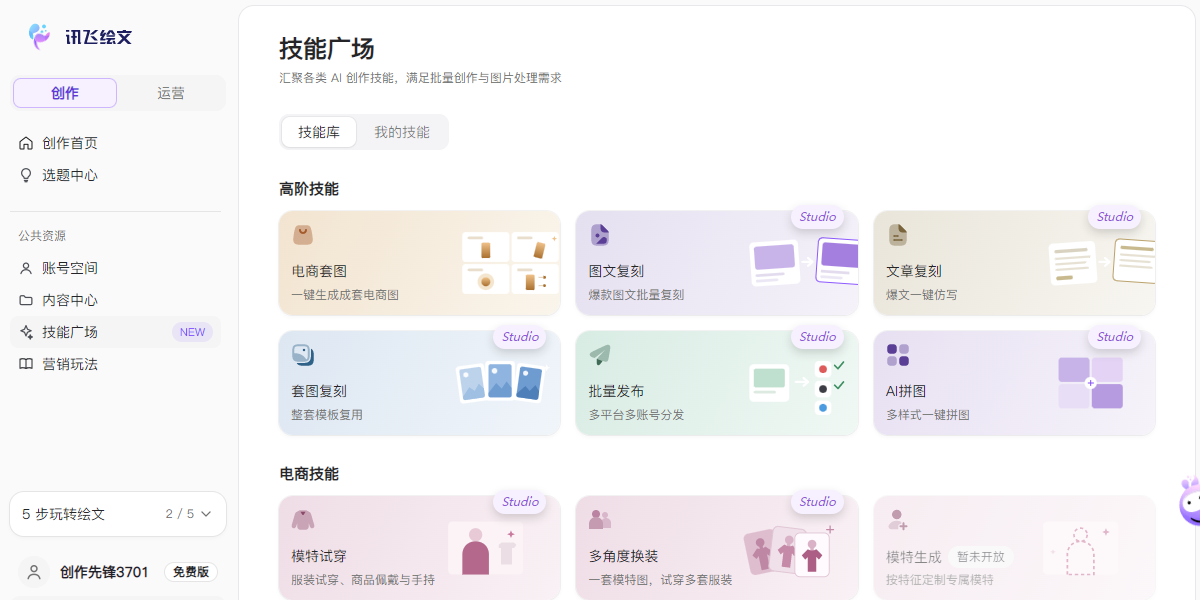
Task: Click the 爆款图文批量复刻 description
Action: [x=636, y=295]
